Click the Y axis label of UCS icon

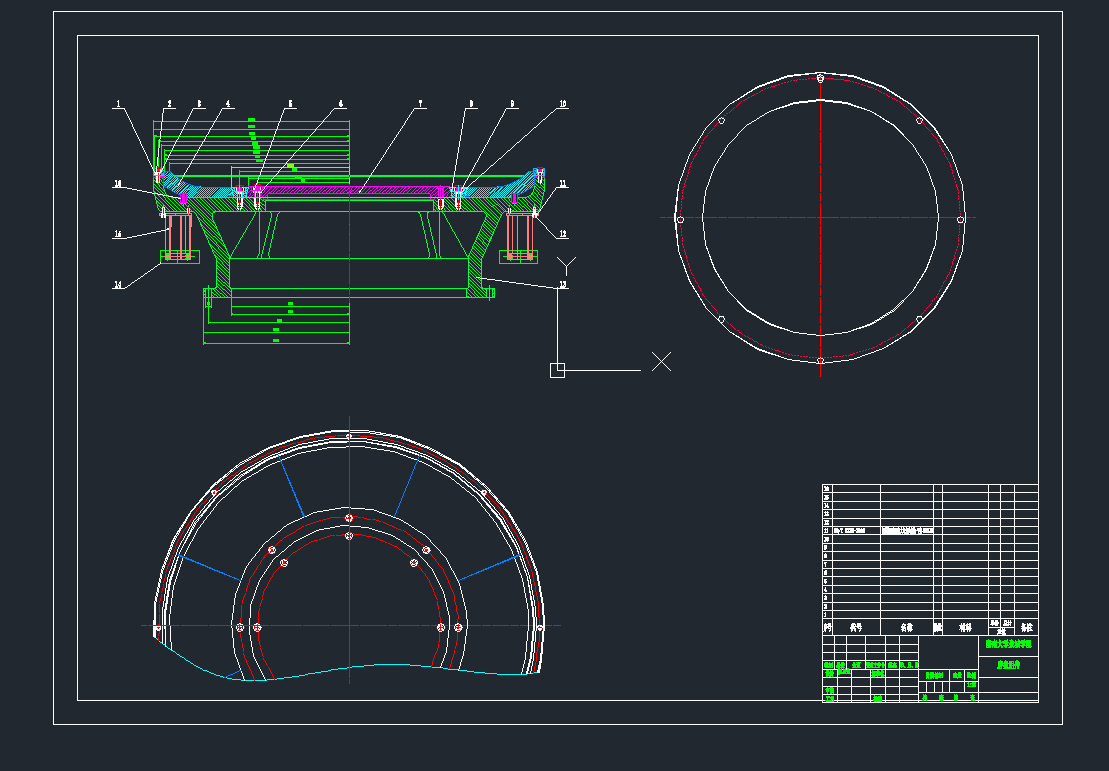tap(567, 264)
